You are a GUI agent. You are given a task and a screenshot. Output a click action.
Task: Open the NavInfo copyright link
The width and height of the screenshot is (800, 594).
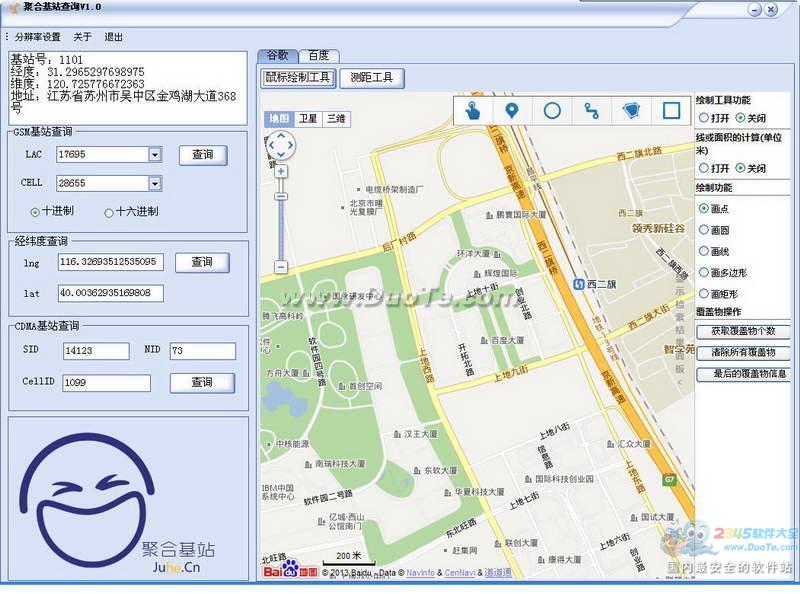[420, 573]
